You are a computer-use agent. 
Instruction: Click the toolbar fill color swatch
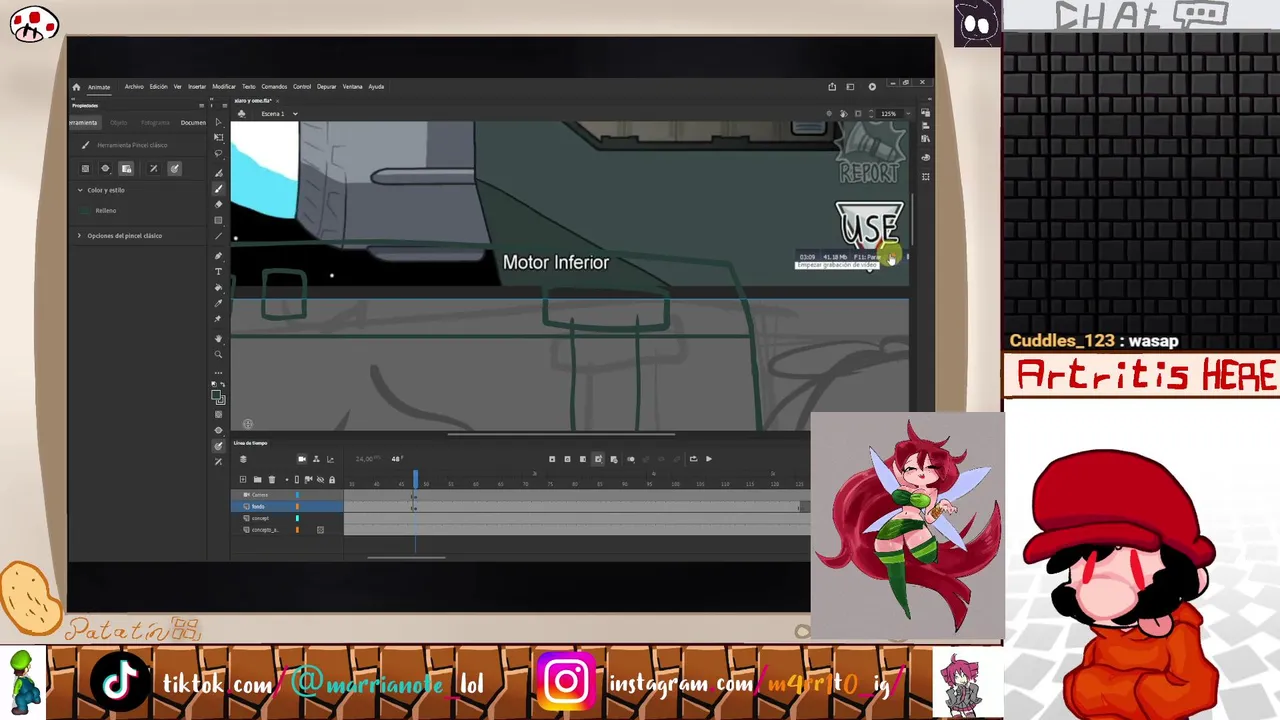pos(217,397)
